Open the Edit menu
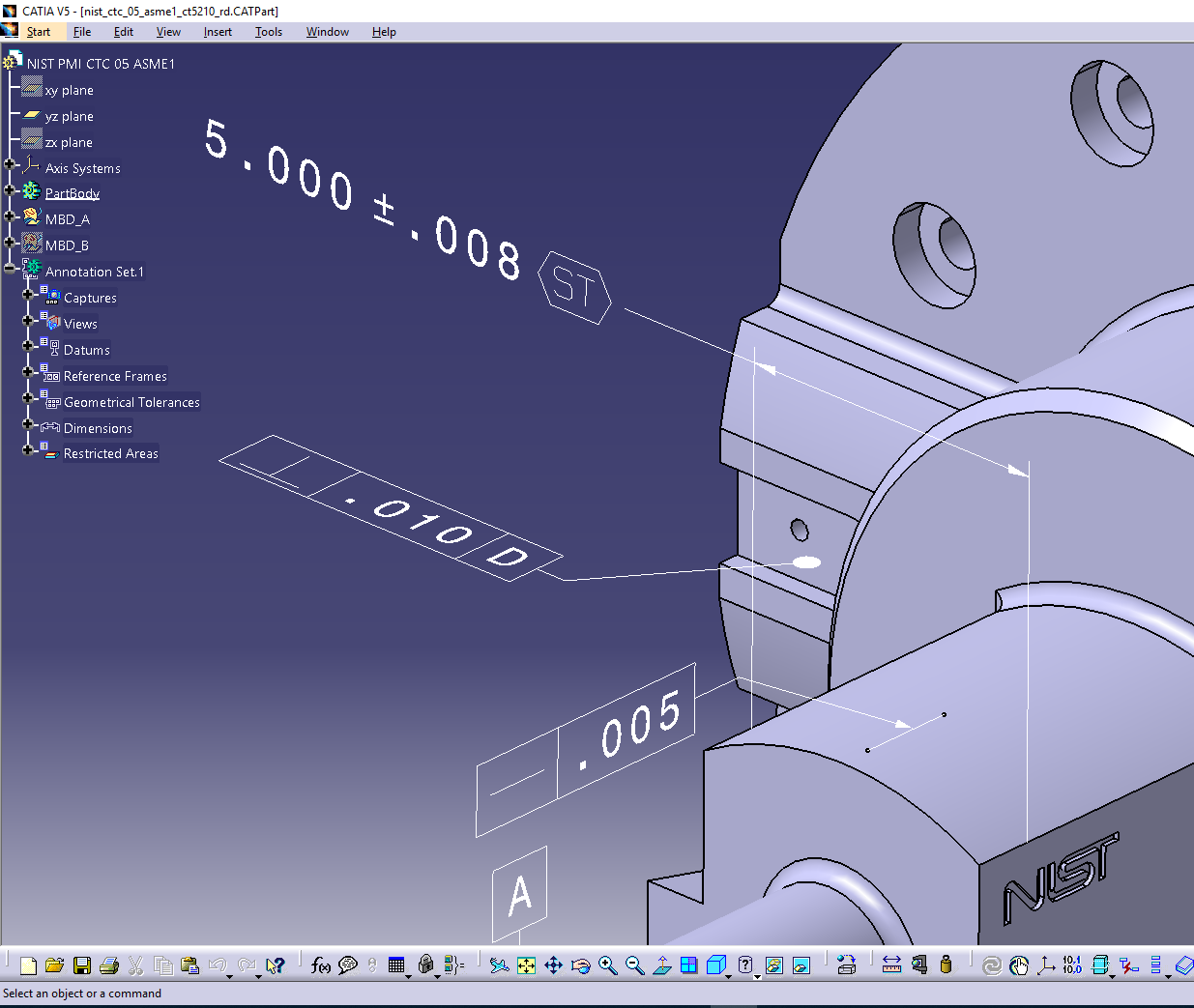Image resolution: width=1194 pixels, height=1008 pixels. tap(124, 32)
